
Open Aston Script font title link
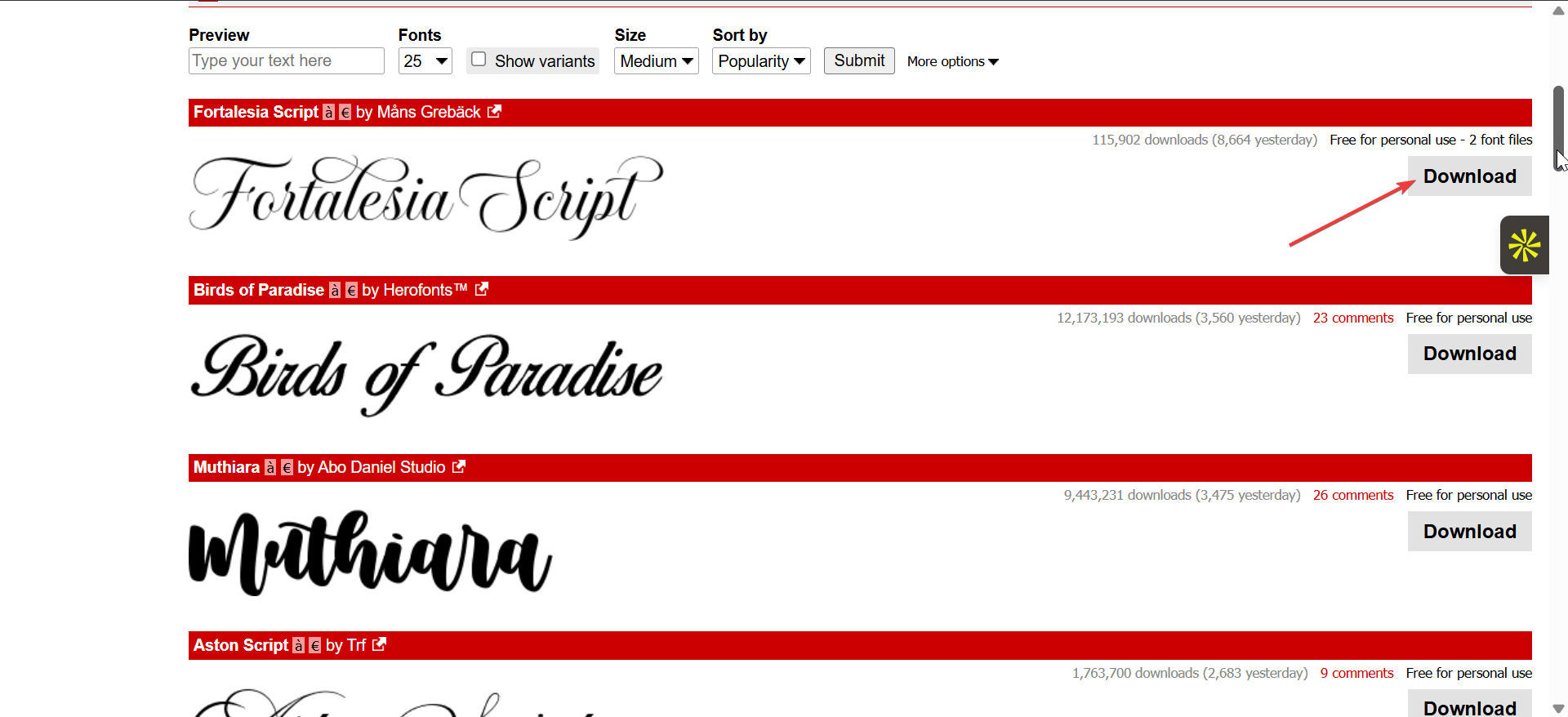pos(241,646)
